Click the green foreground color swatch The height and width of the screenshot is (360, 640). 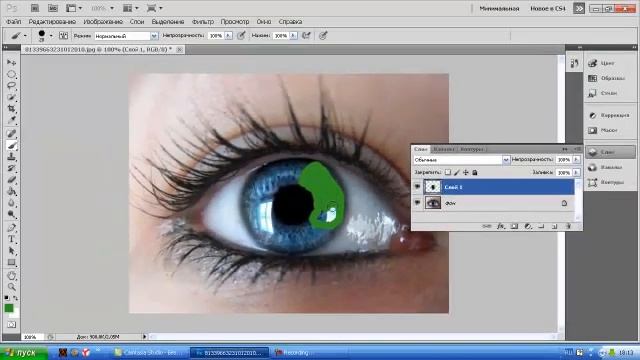click(x=9, y=309)
